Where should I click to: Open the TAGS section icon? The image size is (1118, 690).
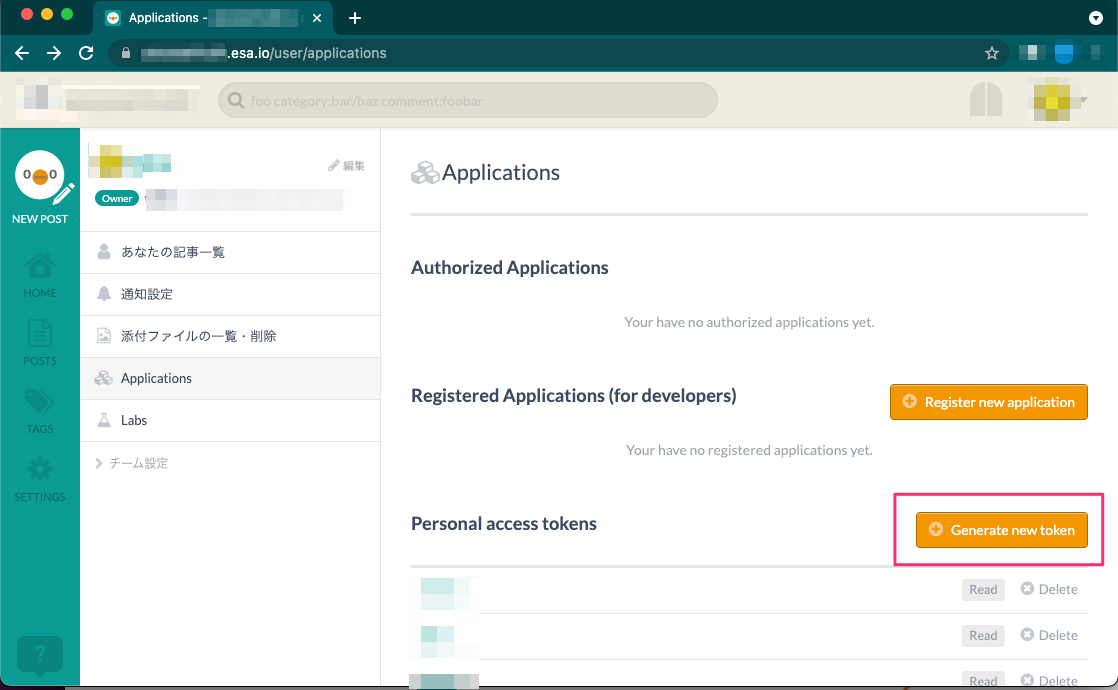40,410
